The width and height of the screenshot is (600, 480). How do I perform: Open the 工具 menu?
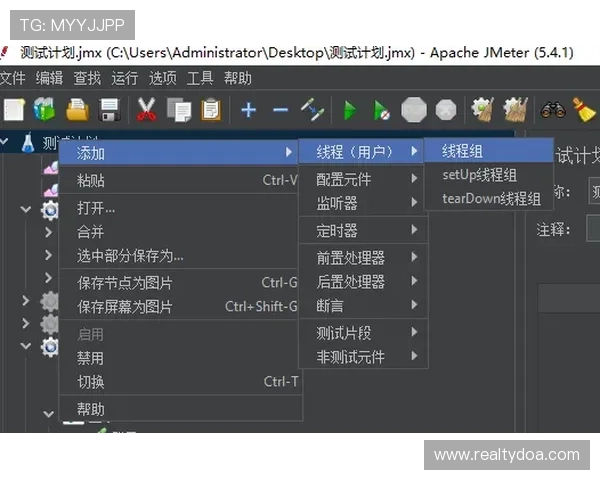point(200,78)
